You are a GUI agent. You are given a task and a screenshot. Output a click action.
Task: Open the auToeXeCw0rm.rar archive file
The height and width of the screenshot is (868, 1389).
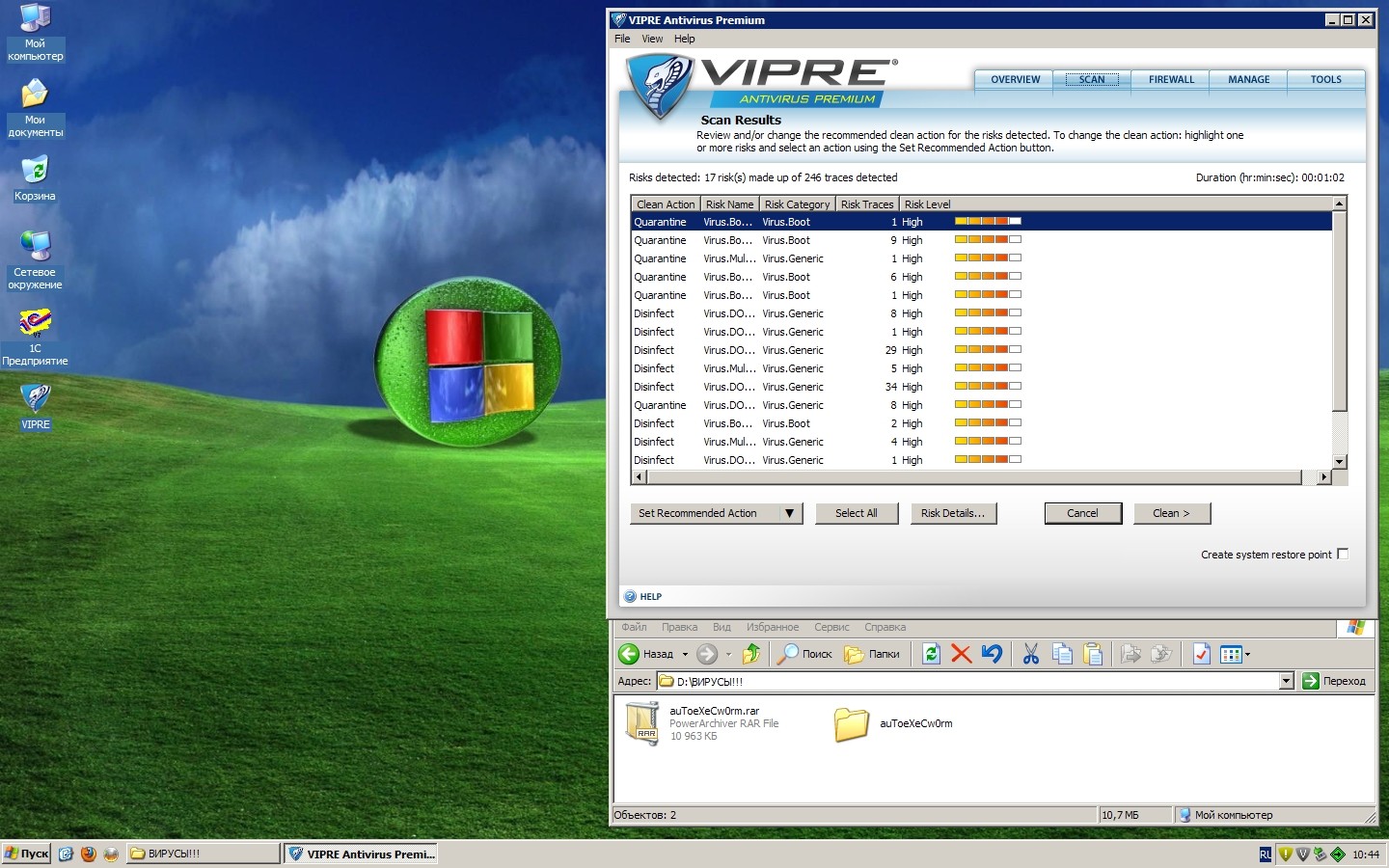click(x=643, y=723)
